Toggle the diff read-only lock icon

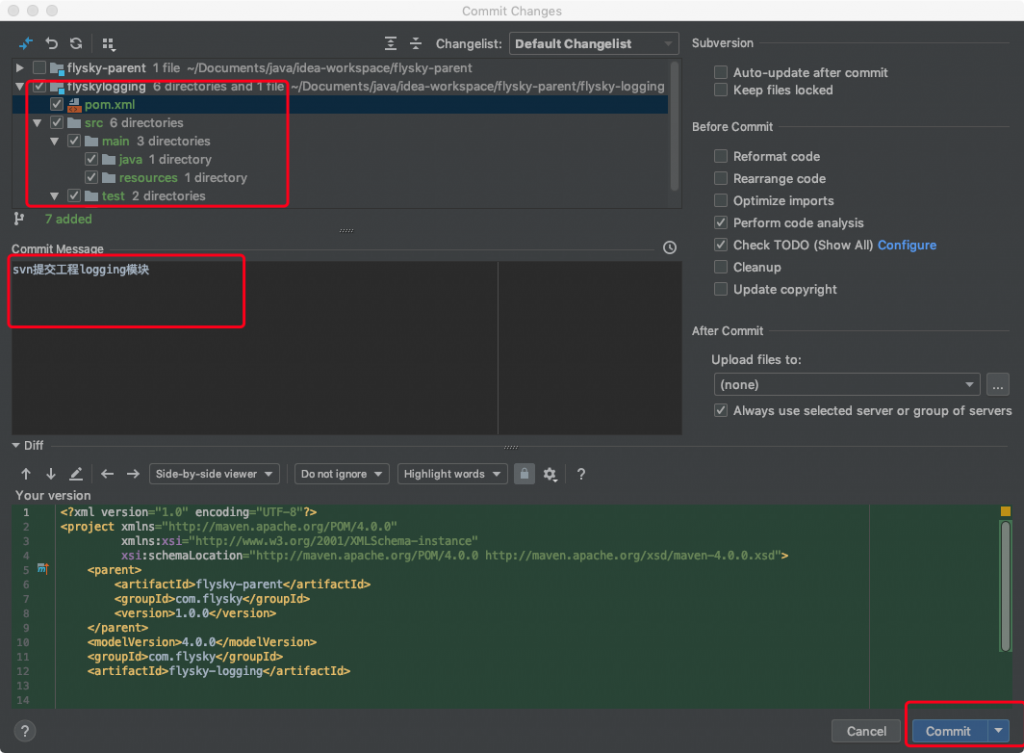click(x=524, y=474)
